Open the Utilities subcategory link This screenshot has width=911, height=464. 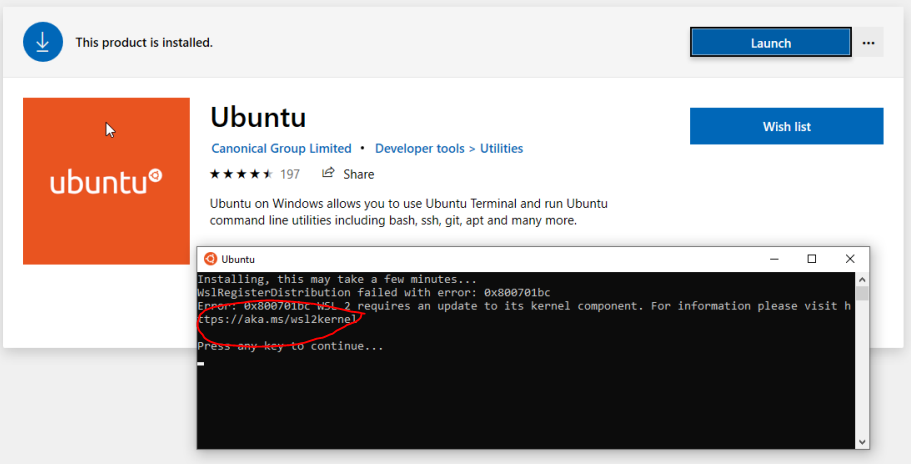[501, 148]
